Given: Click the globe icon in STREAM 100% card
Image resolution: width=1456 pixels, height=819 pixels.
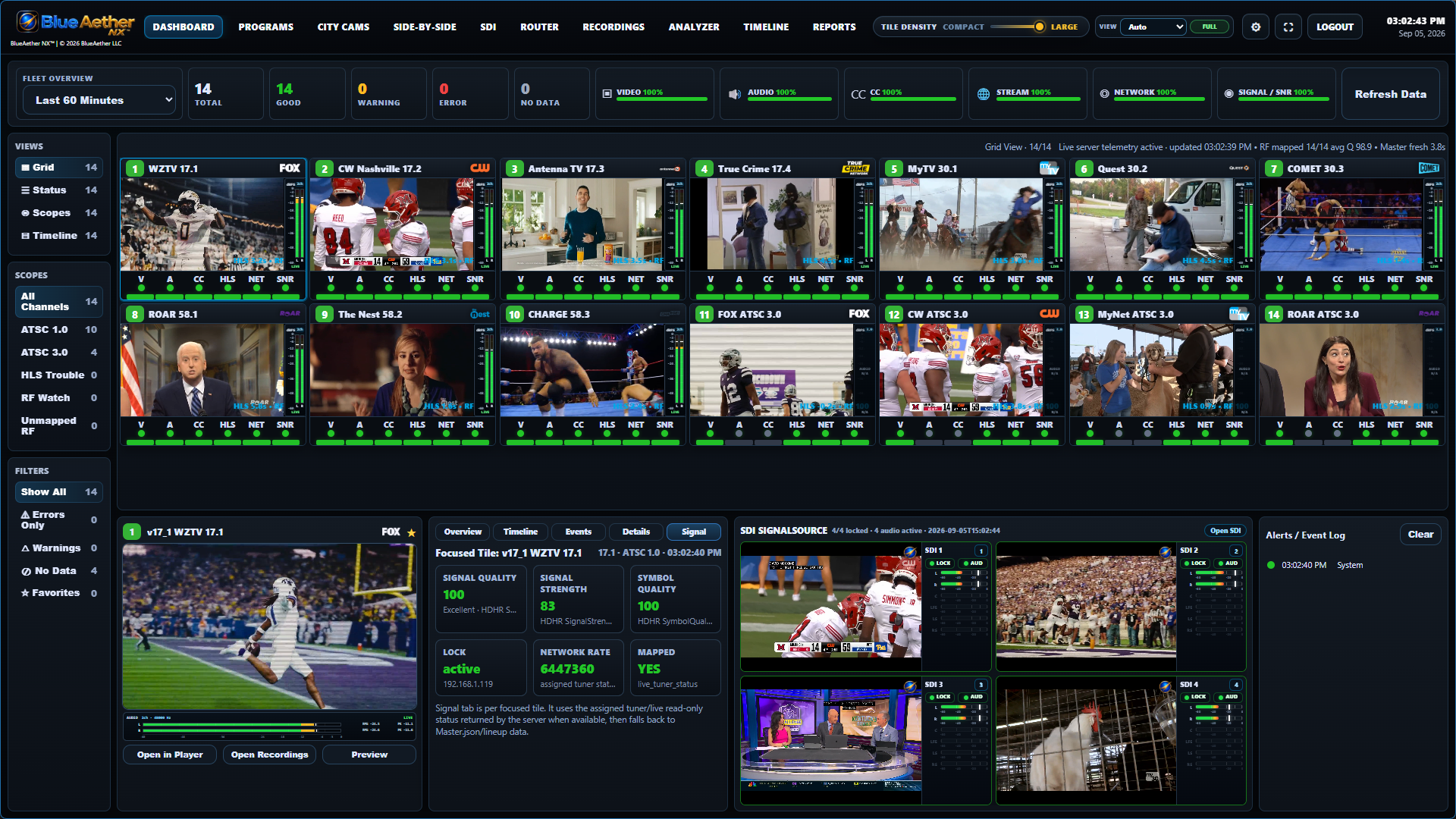Looking at the screenshot, I should point(984,94).
